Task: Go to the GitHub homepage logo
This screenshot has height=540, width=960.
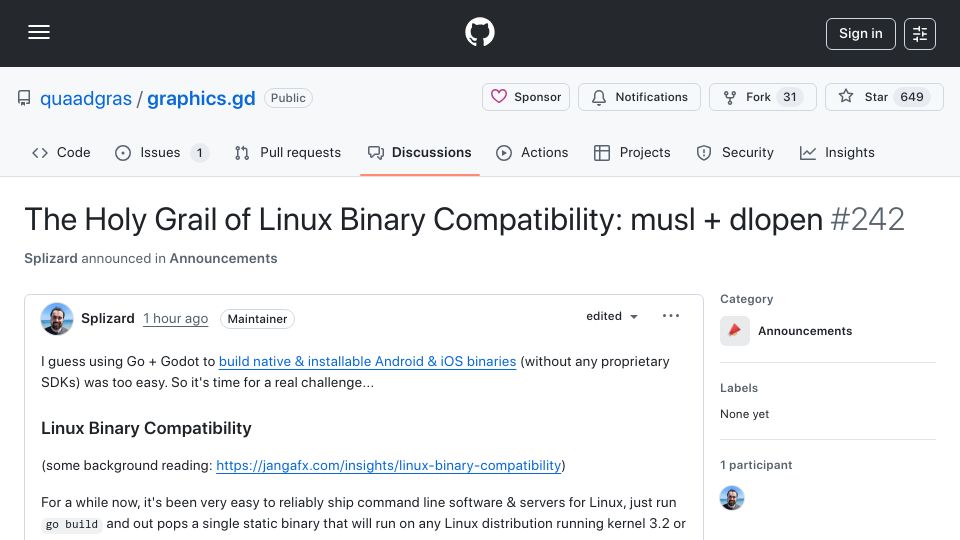Action: pyautogui.click(x=479, y=32)
